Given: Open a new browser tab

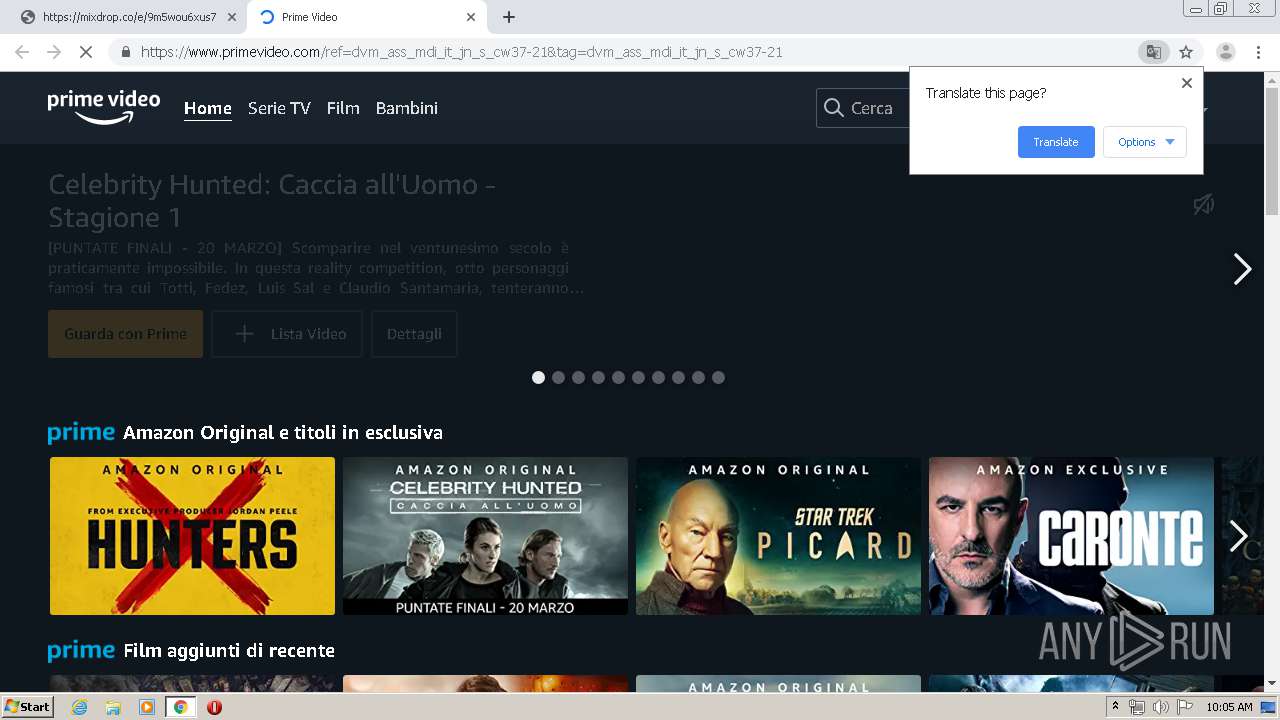Looking at the screenshot, I should tap(509, 17).
